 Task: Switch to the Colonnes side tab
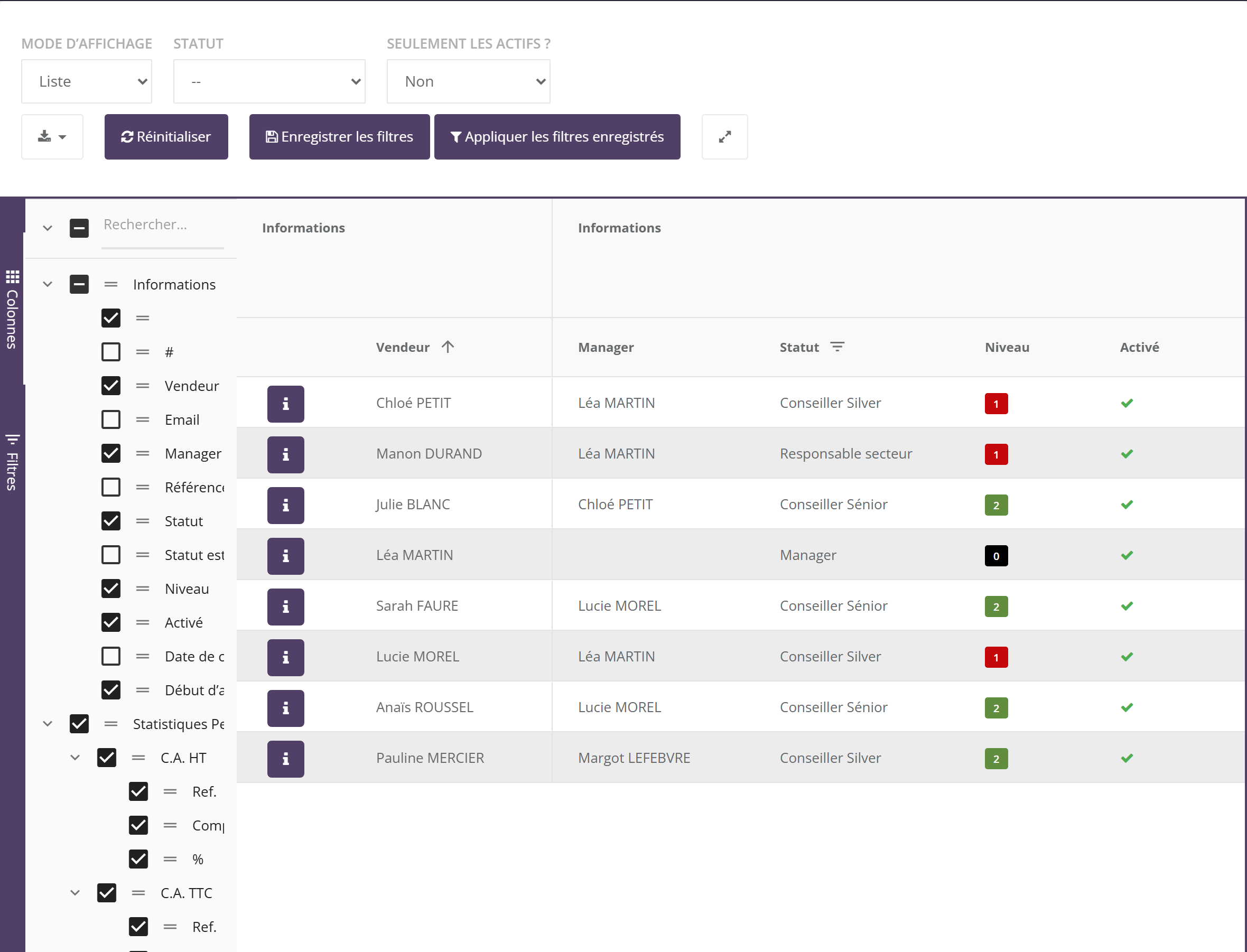pyautogui.click(x=13, y=310)
